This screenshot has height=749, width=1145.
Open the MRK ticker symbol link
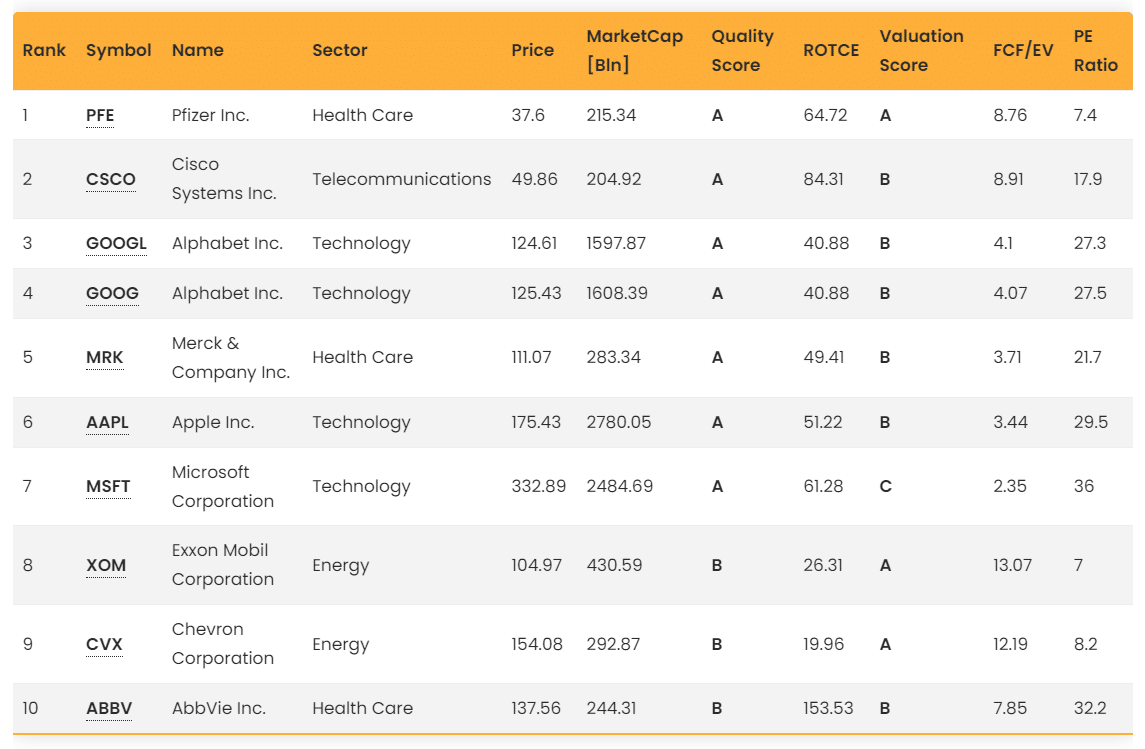coord(104,358)
